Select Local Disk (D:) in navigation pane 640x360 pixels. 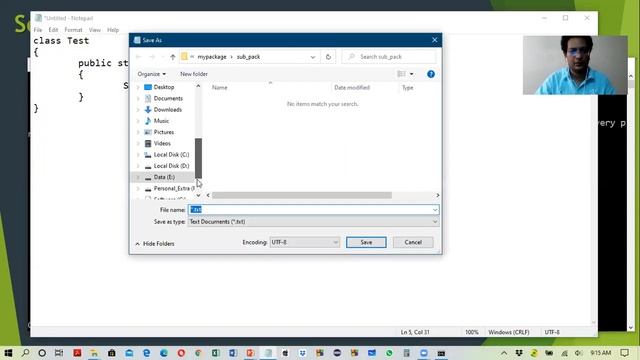coord(171,166)
